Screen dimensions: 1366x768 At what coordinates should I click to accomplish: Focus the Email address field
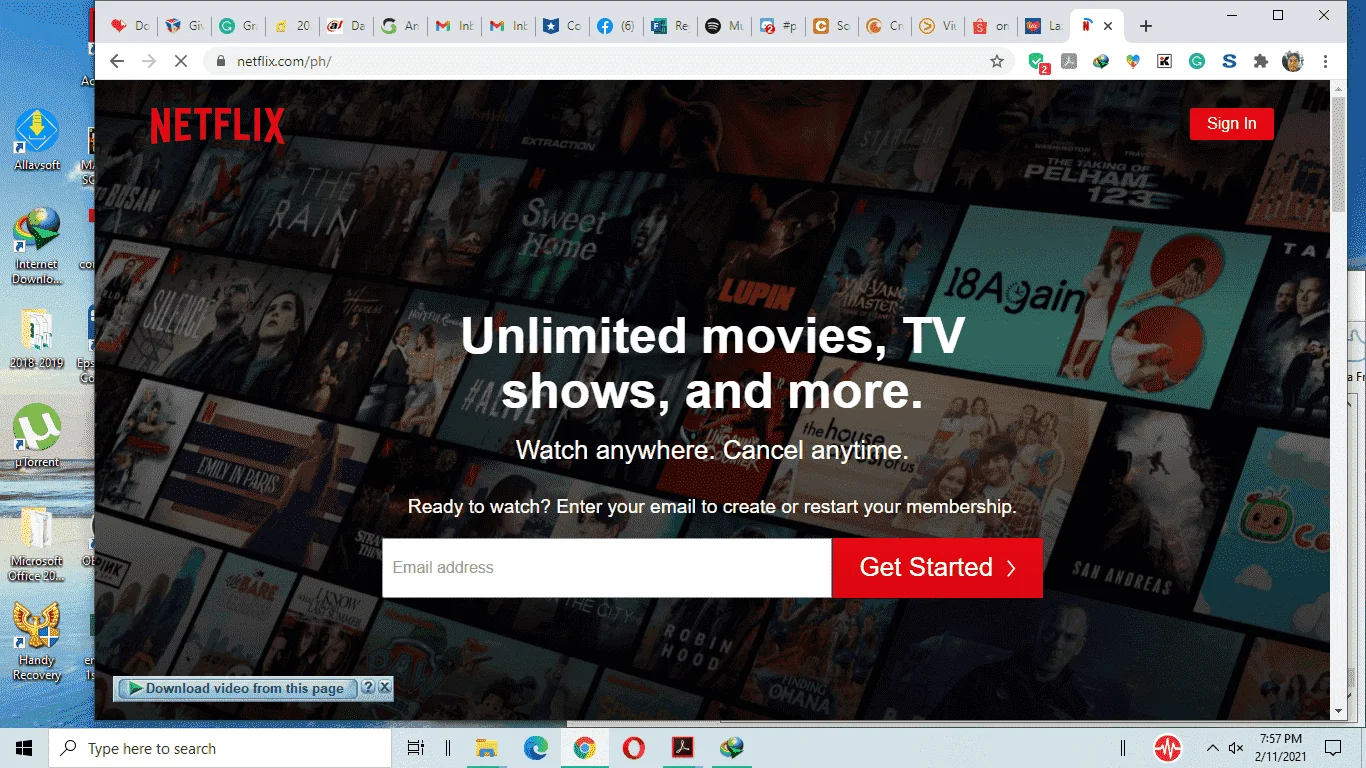[x=606, y=568]
